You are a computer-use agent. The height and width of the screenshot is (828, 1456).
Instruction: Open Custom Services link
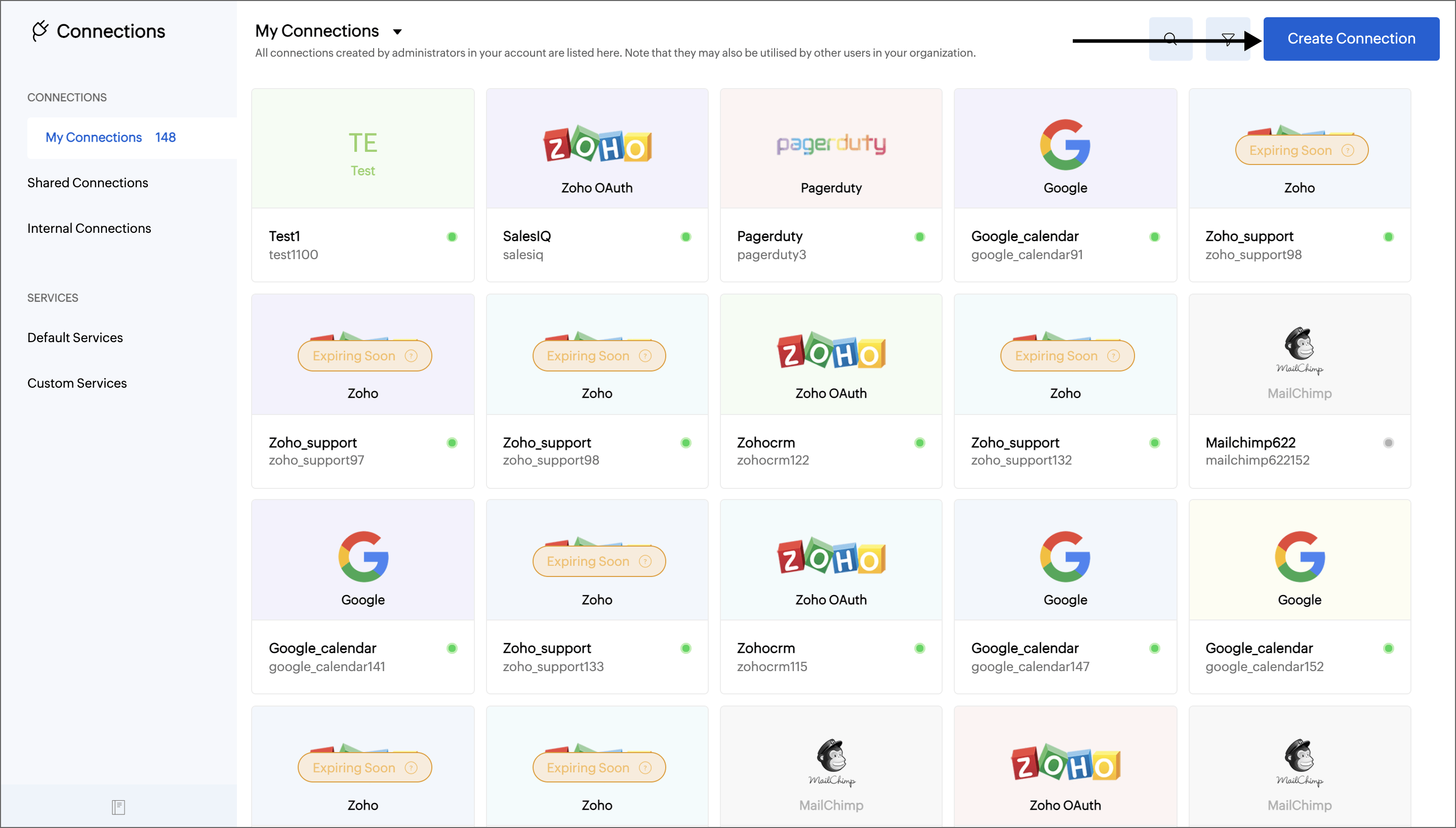click(x=77, y=383)
